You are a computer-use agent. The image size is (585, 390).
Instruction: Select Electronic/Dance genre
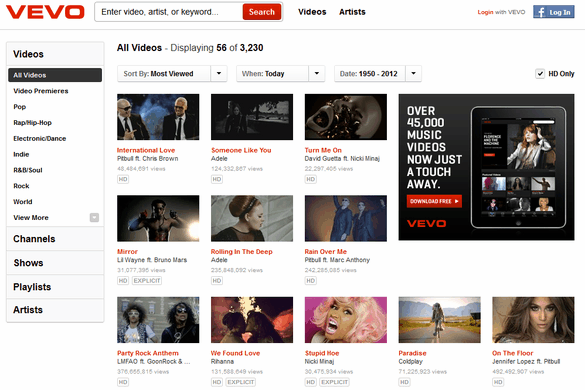tap(40, 138)
